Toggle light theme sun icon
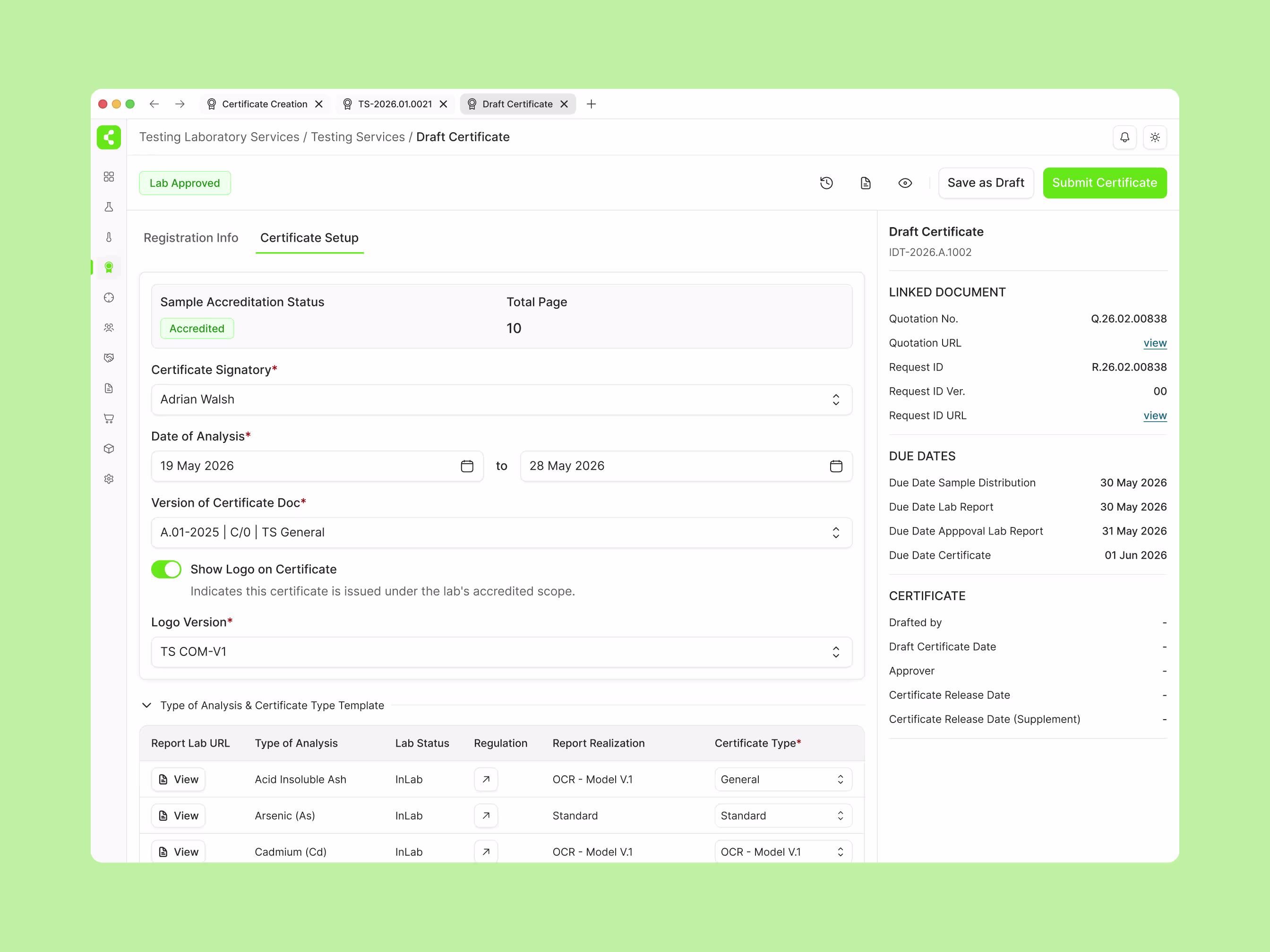 (1155, 137)
